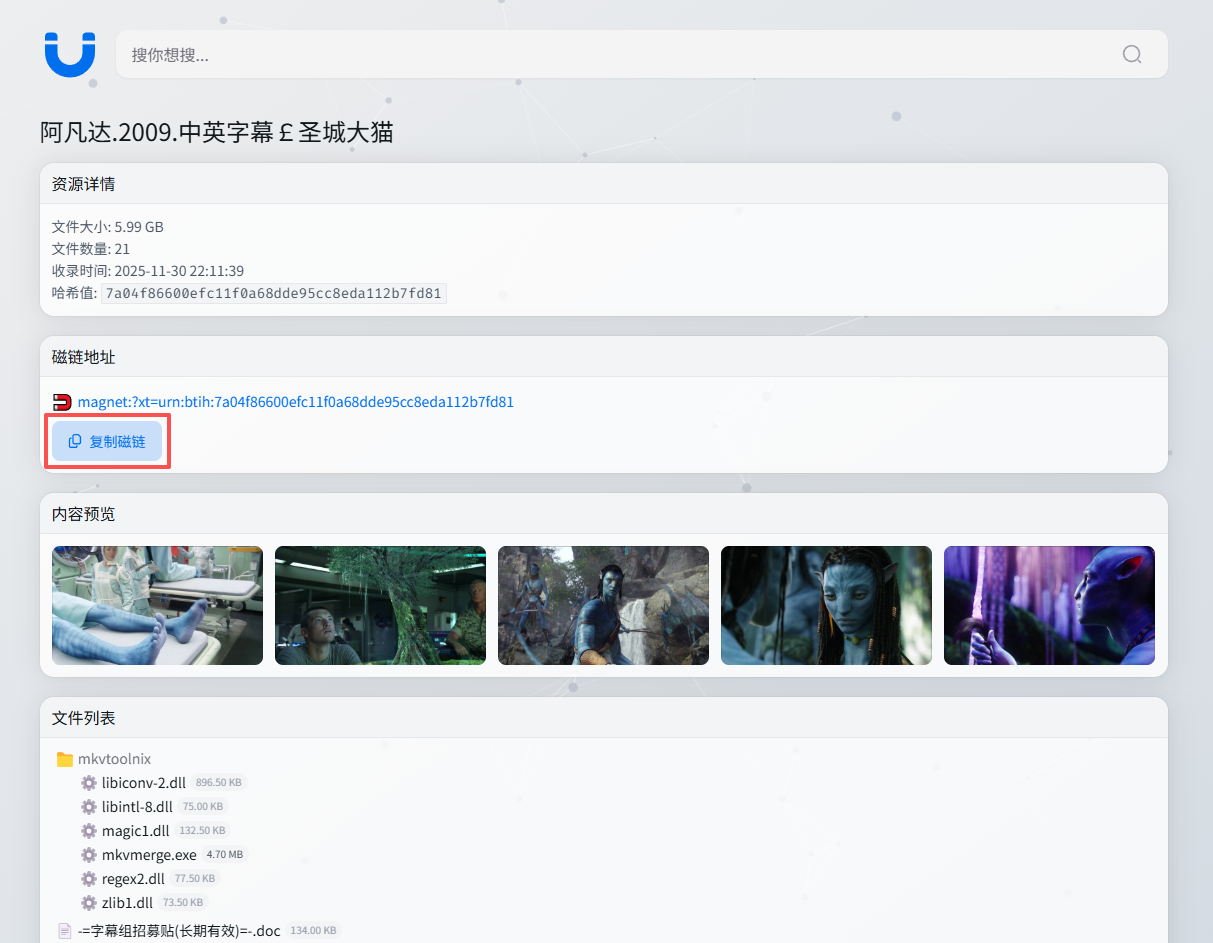The width and height of the screenshot is (1213, 943).
Task: Select the mkvmerge.exe file name
Action: 149,855
